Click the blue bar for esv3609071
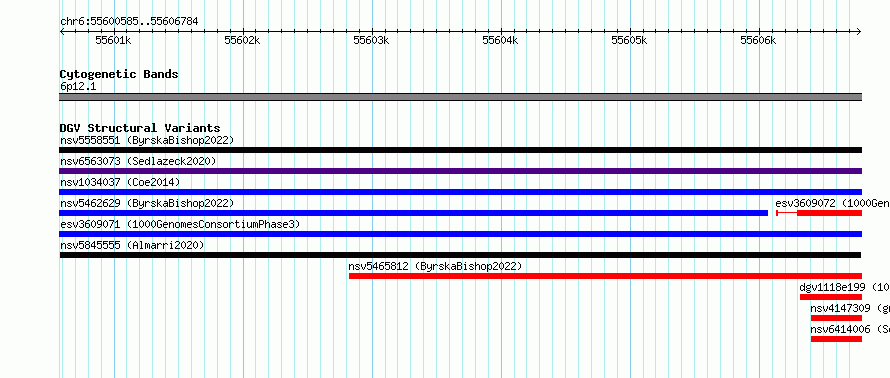Image resolution: width=890 pixels, height=378 pixels. click(x=460, y=234)
